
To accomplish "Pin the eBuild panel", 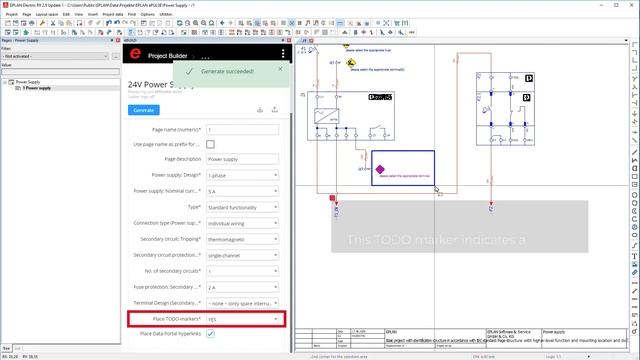I will coord(283,40).
